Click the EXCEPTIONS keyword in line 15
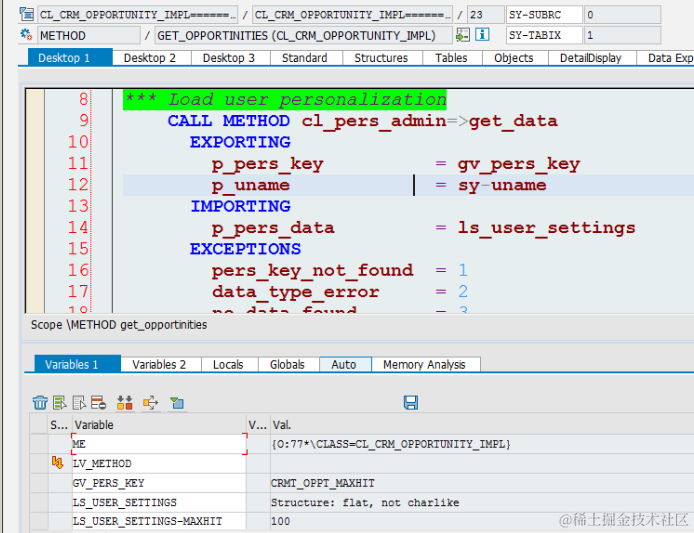The height and width of the screenshot is (533, 694). click(245, 249)
